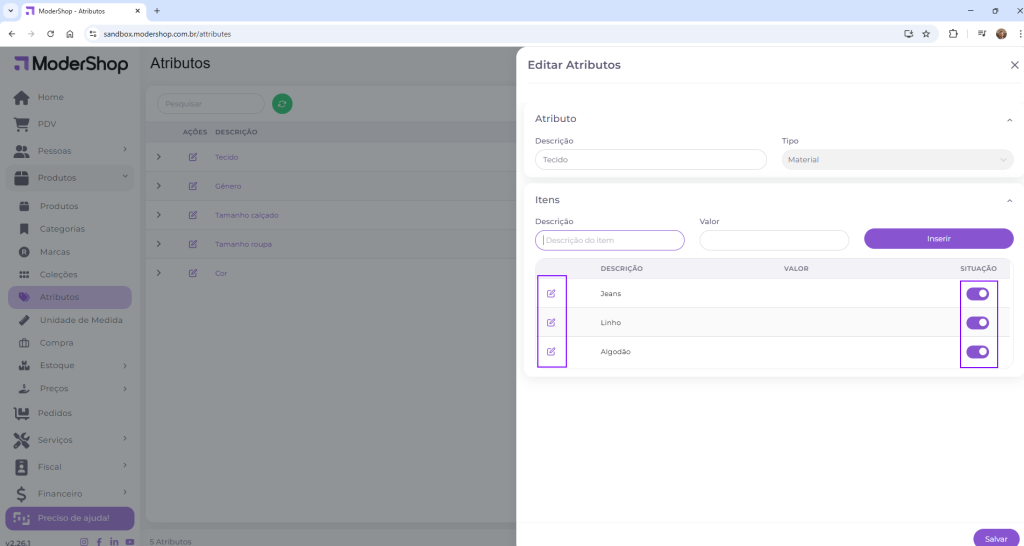
Task: Open Instagram icon in footer
Action: (84, 541)
